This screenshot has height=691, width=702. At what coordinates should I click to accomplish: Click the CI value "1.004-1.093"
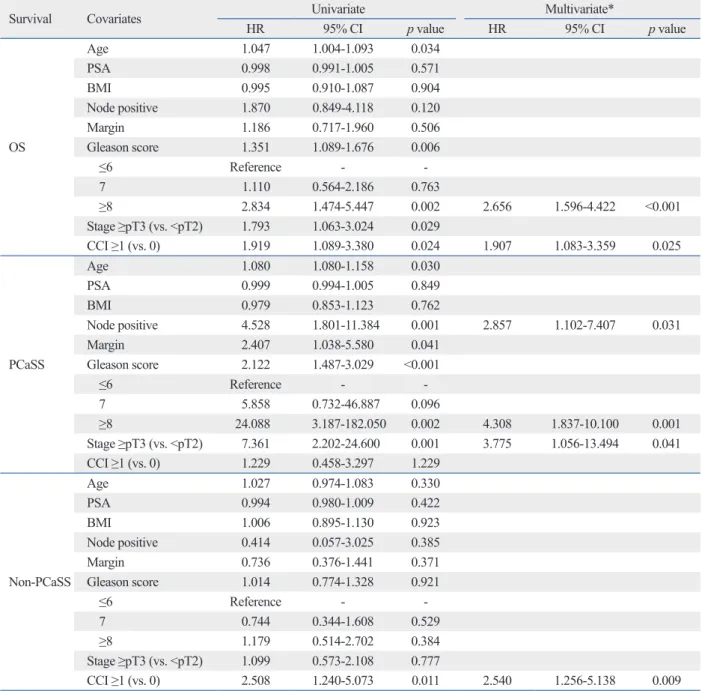click(x=342, y=49)
